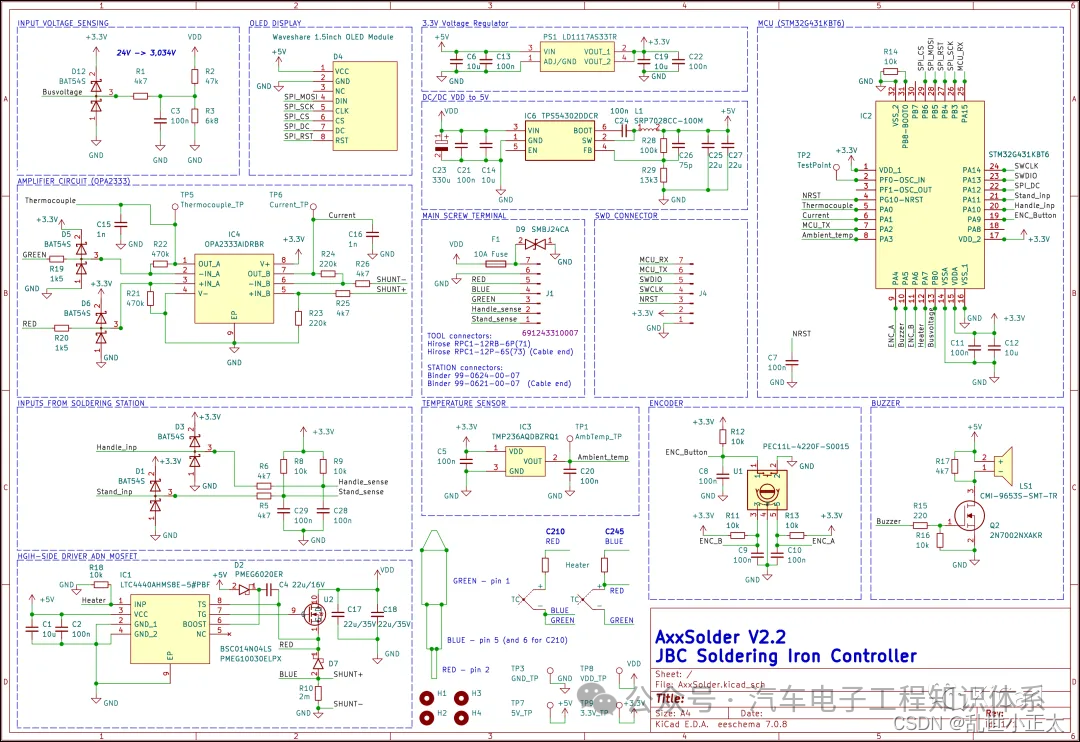Image resolution: width=1080 pixels, height=742 pixels.
Task: Click the 24V -> 3,034V annotation text
Action: pyautogui.click(x=148, y=52)
